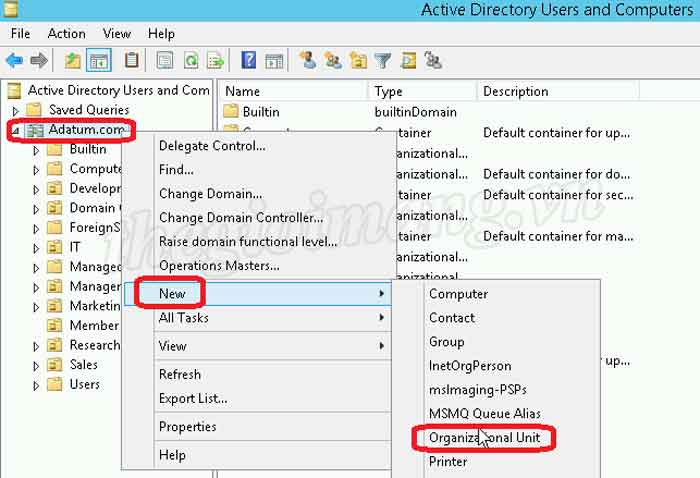Click the Find objects toolbar icon
Image resolution: width=700 pixels, height=478 pixels.
click(x=408, y=60)
